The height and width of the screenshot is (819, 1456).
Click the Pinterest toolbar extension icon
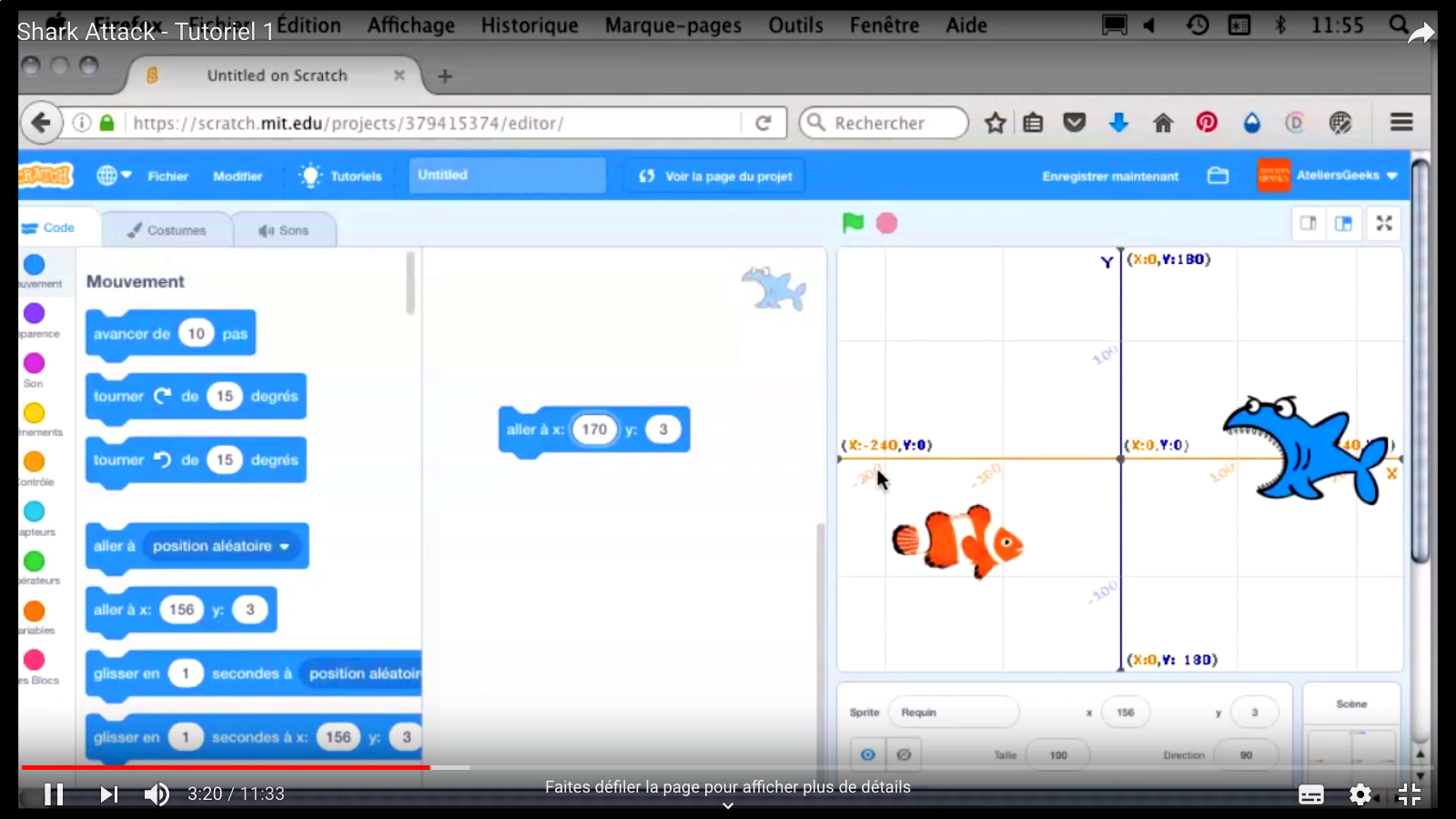(x=1207, y=122)
